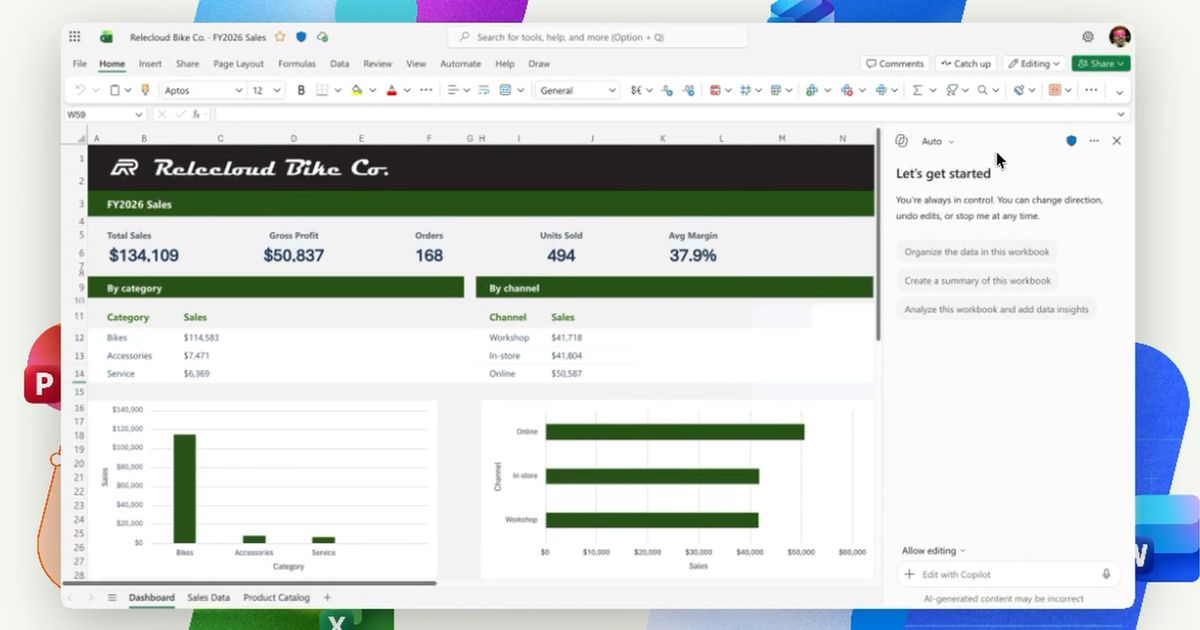The image size is (1200, 630).
Task: Open the File menu
Action: [80, 63]
